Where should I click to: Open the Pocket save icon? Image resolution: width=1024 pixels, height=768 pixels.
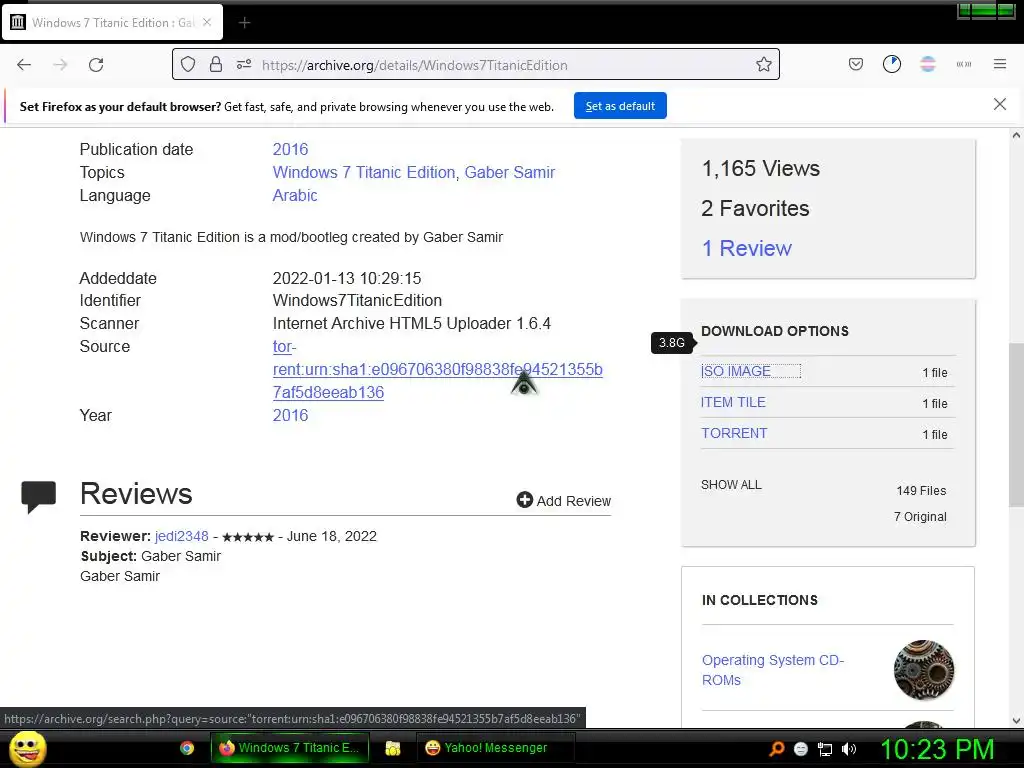pyautogui.click(x=856, y=64)
